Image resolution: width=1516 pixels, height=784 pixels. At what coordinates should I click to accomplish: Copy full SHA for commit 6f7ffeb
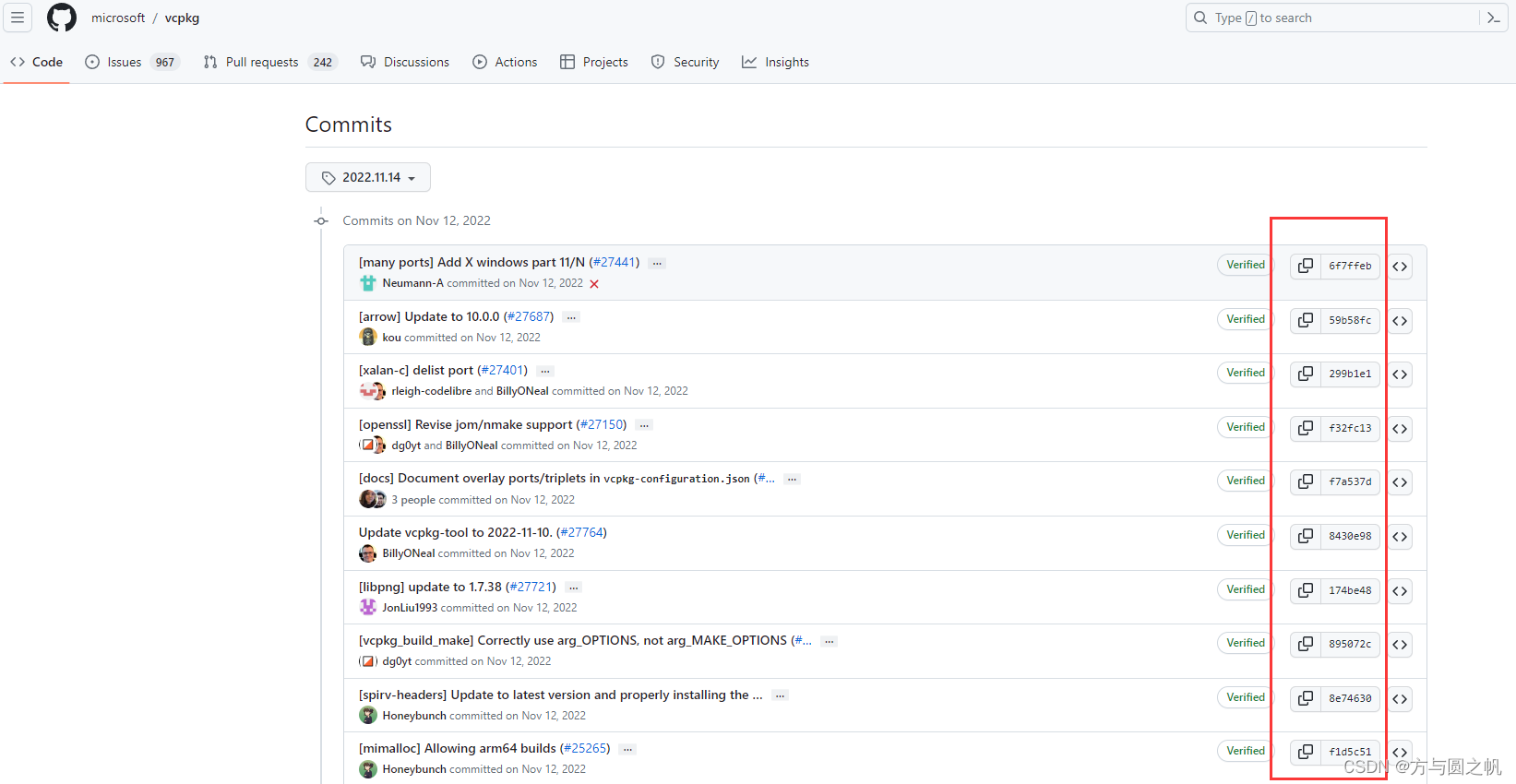(1306, 266)
